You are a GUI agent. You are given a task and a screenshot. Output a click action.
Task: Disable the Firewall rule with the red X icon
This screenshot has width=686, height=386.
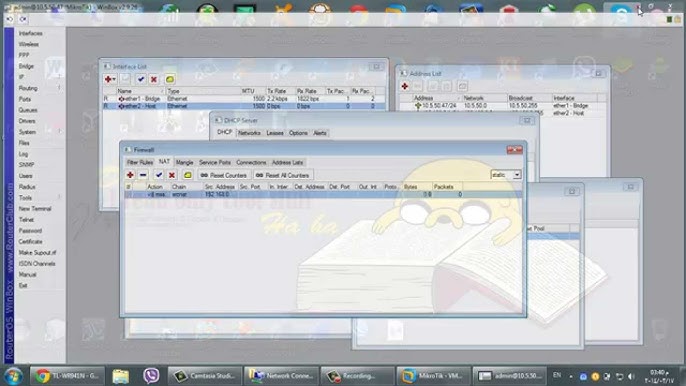click(172, 175)
